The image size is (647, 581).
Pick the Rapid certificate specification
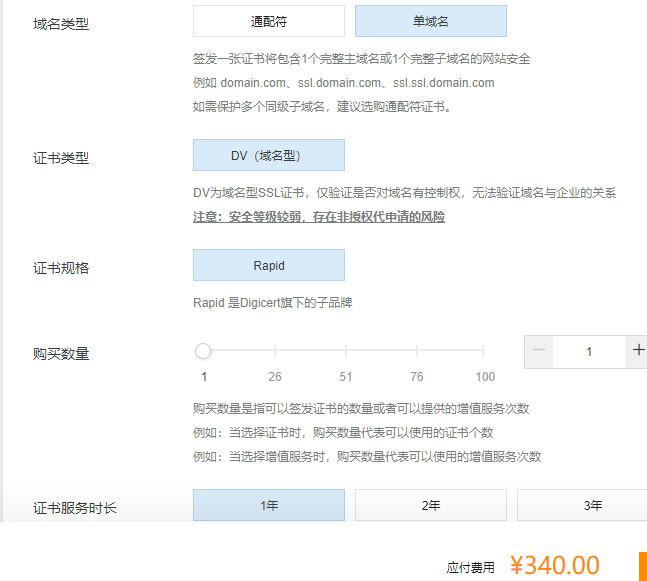tap(268, 265)
